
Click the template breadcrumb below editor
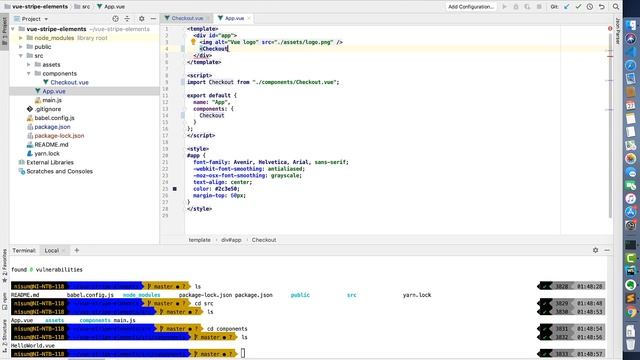pyautogui.click(x=200, y=240)
